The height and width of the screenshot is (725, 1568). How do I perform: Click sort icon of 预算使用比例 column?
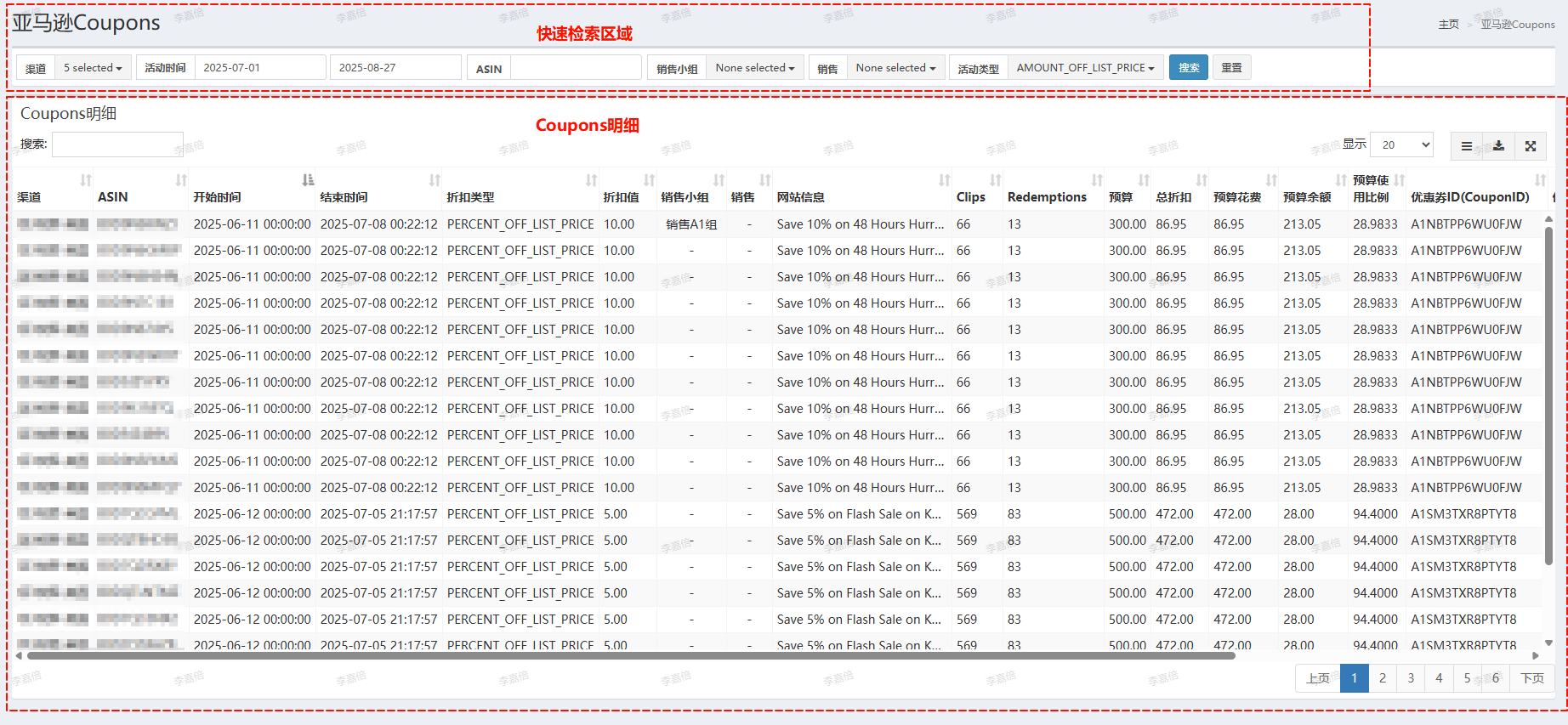coord(1399,180)
